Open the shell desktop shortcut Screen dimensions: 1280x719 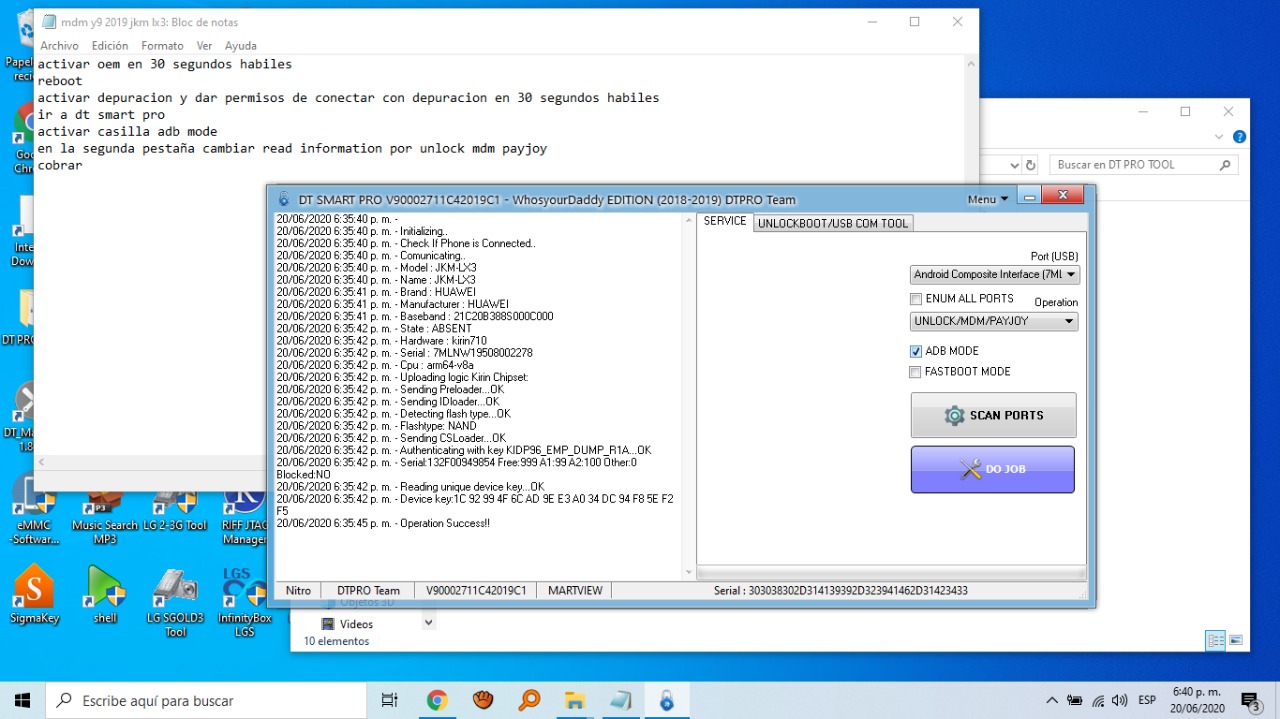tap(105, 594)
